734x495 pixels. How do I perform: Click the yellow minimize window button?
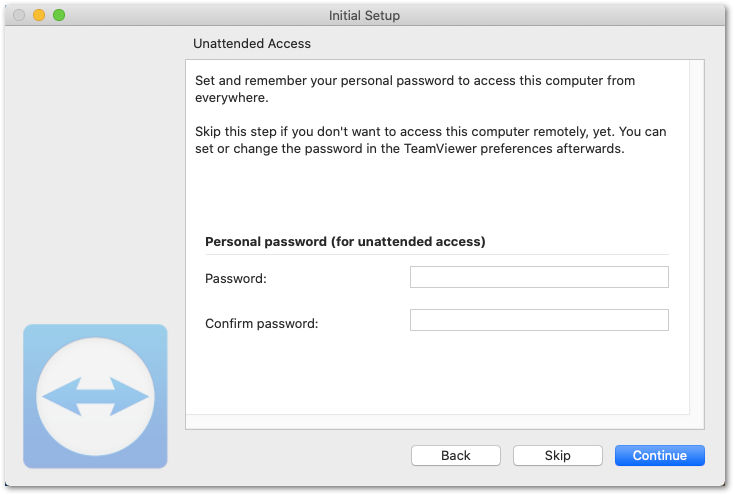pyautogui.click(x=39, y=15)
